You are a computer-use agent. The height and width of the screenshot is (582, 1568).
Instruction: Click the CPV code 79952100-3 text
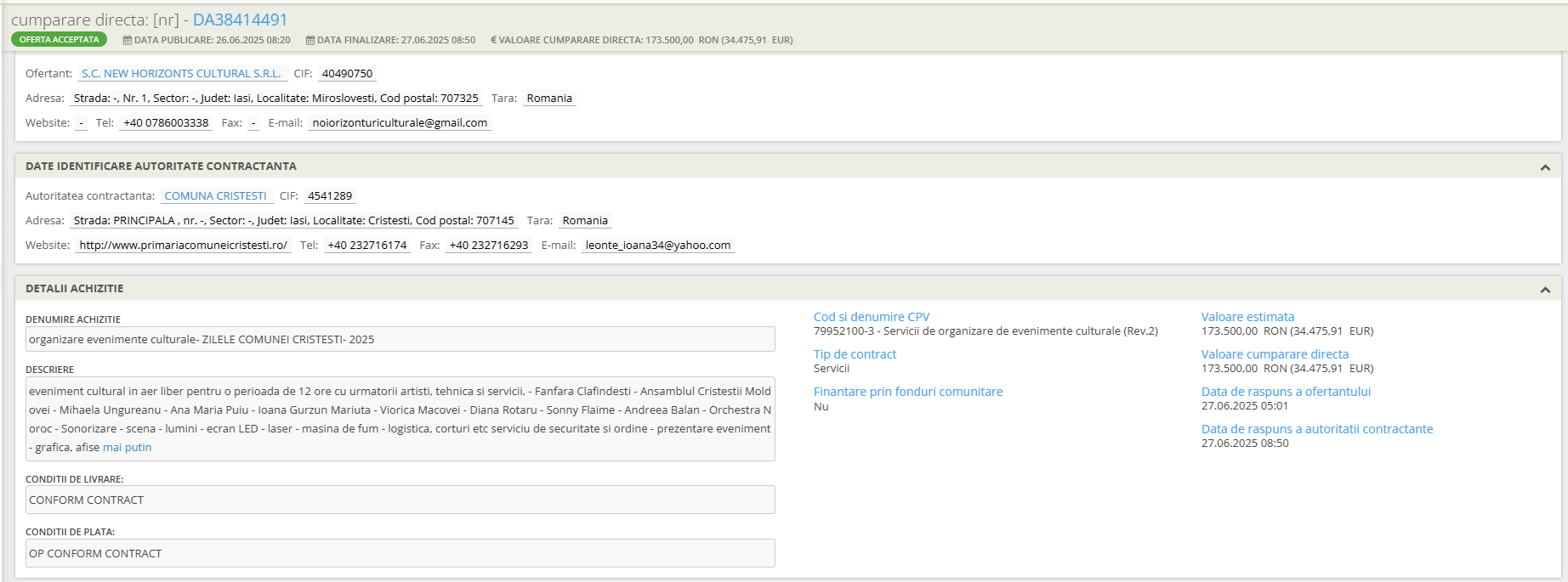click(986, 331)
